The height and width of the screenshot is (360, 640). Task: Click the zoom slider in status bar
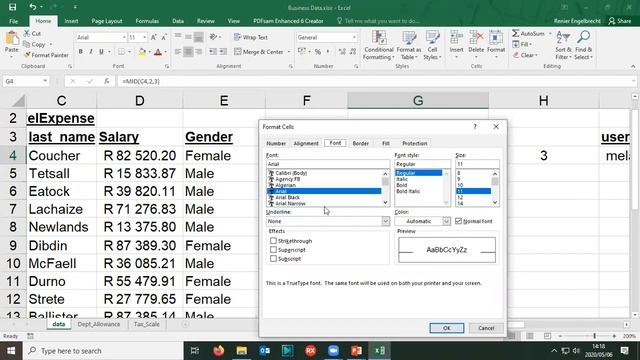tap(594, 336)
